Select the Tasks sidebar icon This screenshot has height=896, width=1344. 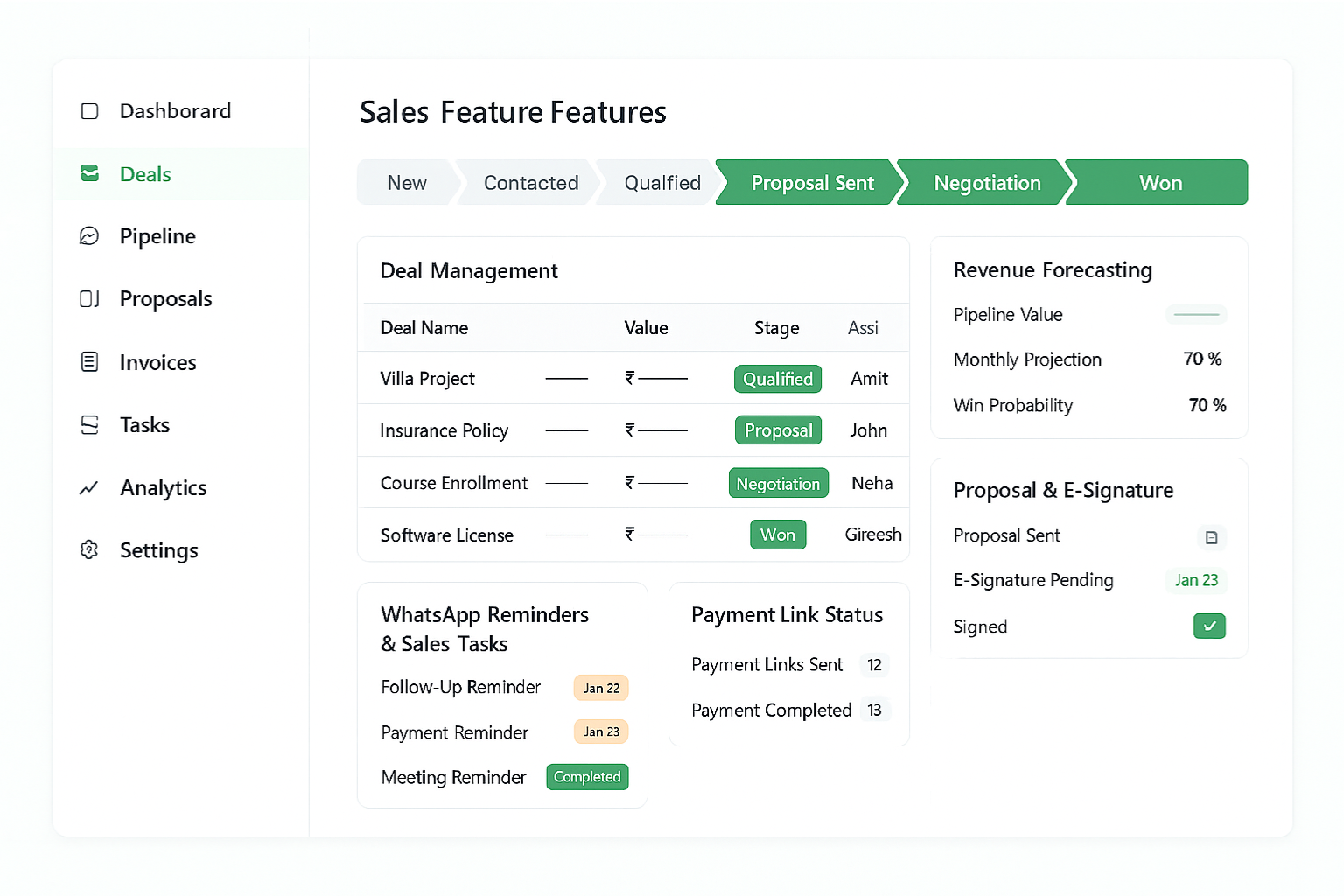coord(88,424)
